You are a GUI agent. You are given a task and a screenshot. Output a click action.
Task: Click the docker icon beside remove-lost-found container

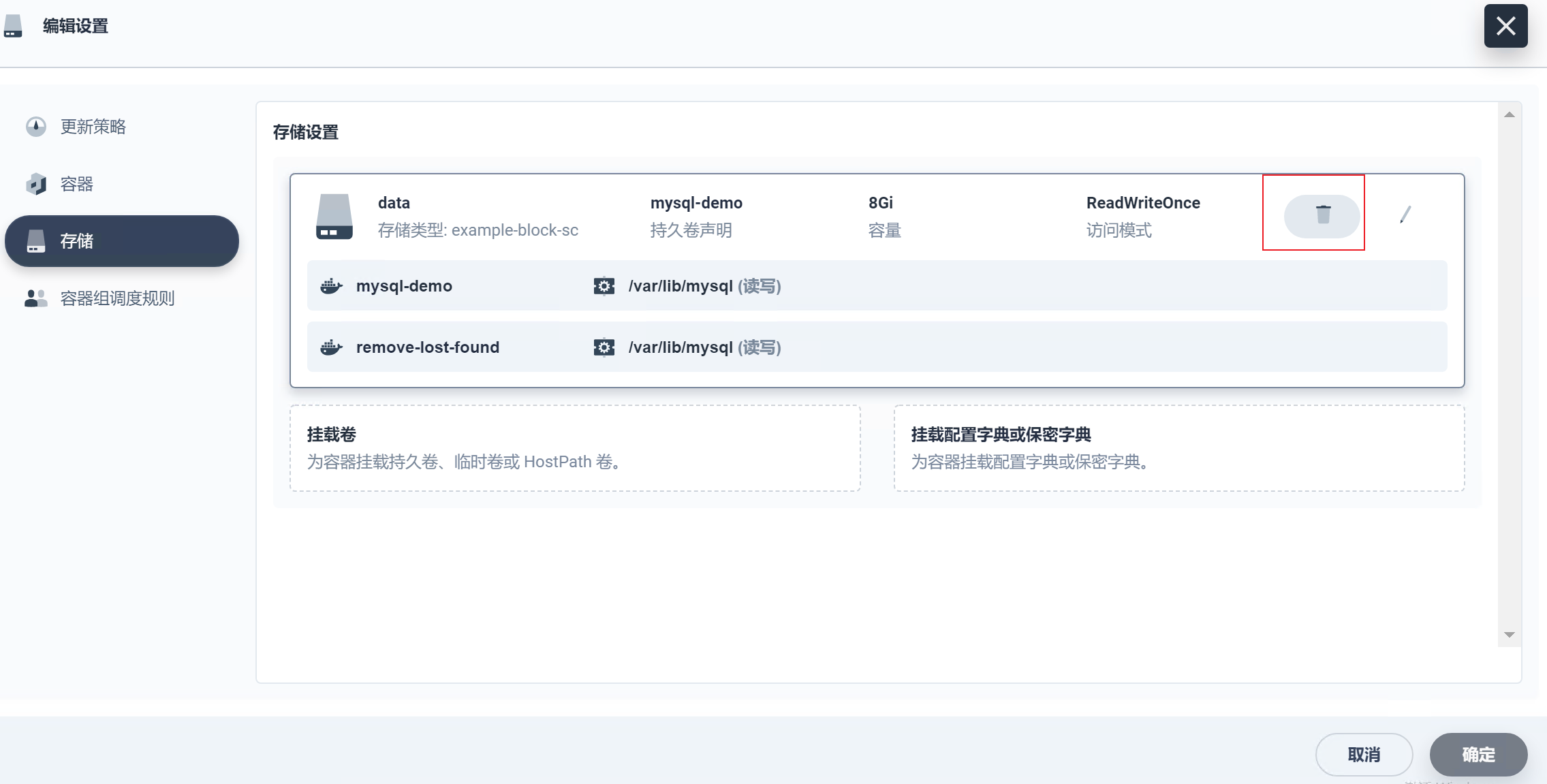[x=331, y=347]
